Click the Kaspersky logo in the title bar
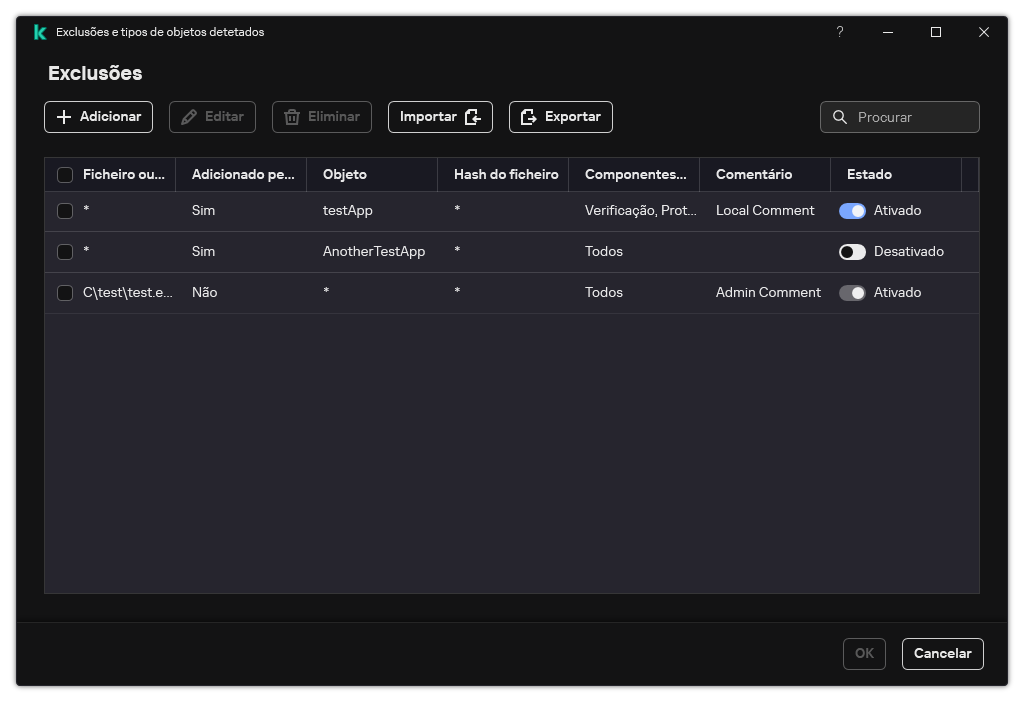The width and height of the screenshot is (1024, 702). point(39,32)
